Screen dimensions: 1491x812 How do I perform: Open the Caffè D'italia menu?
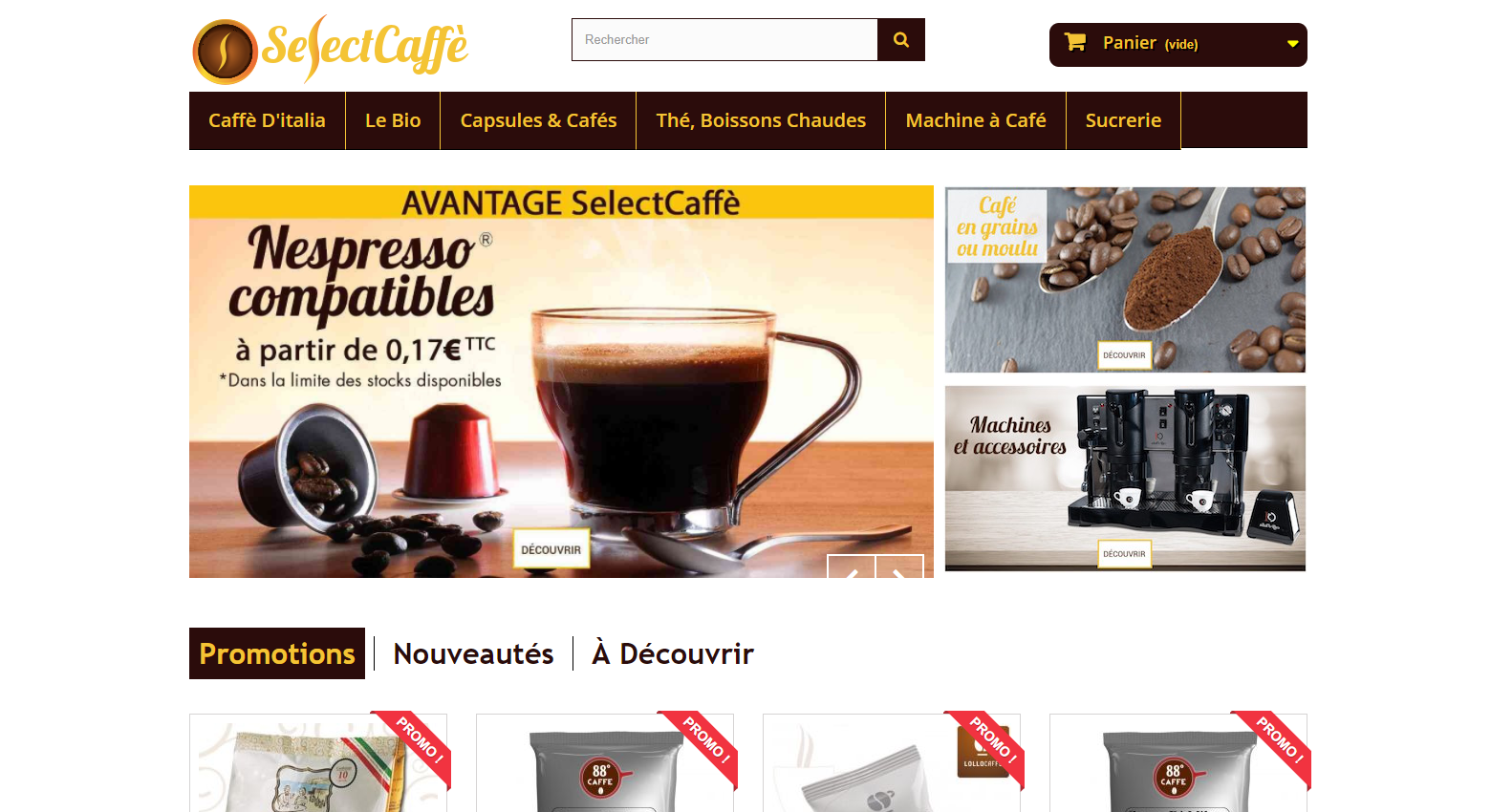tap(267, 120)
